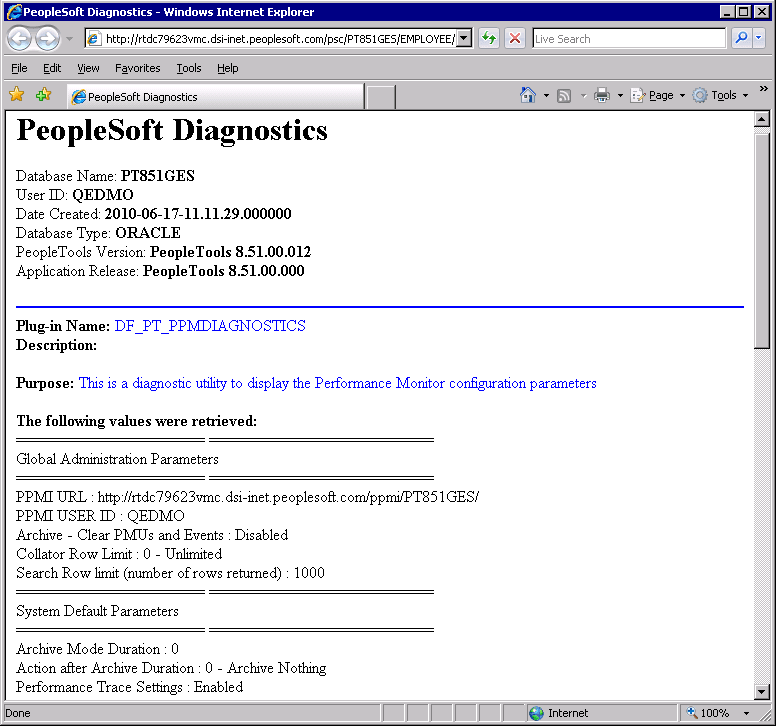Click the database name PT851GES

158,176
